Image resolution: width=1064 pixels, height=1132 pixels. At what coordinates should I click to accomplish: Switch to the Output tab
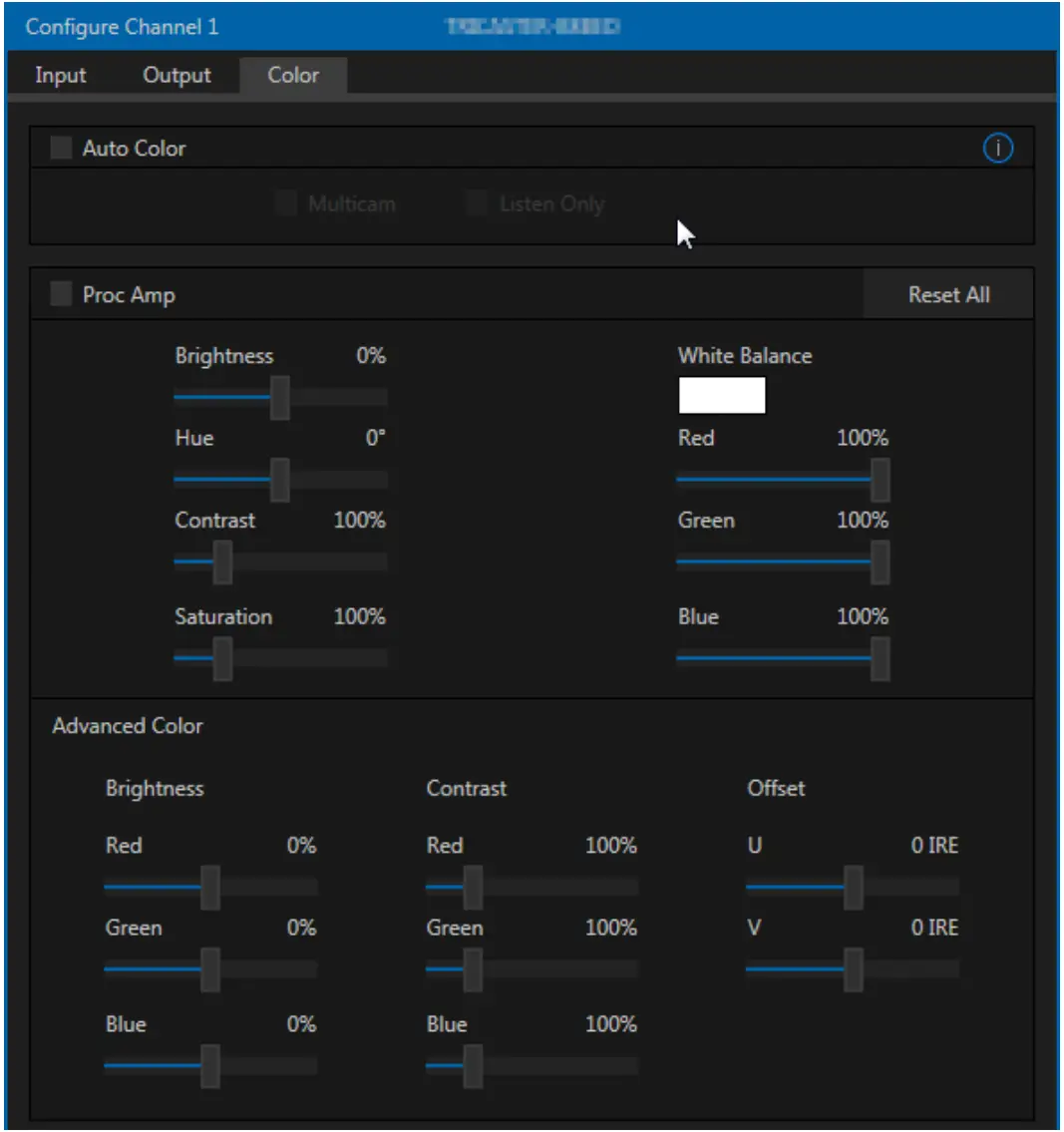click(x=177, y=74)
